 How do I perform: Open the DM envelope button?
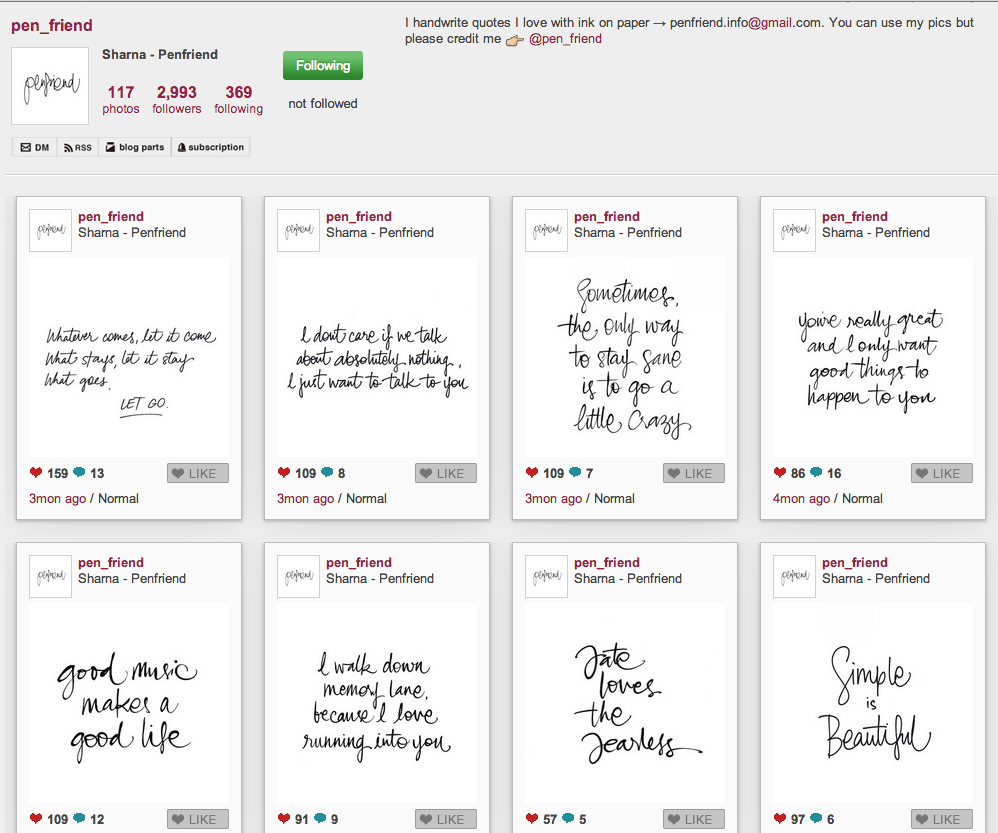pos(34,147)
